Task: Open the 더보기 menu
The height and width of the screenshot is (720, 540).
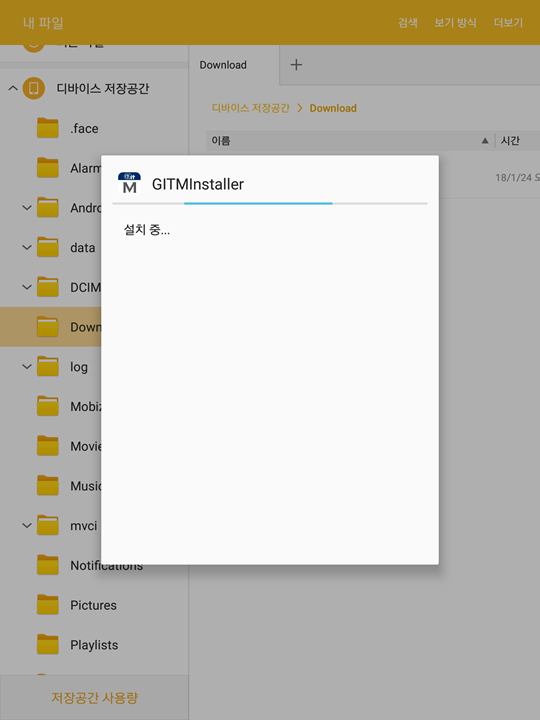Action: tap(508, 22)
